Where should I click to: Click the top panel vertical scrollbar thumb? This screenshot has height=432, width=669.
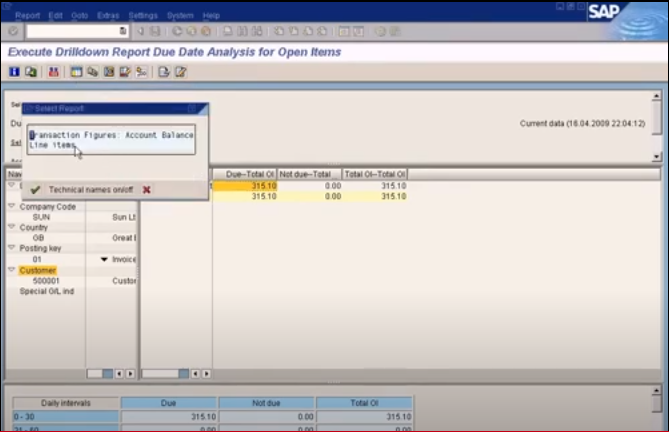point(657,117)
